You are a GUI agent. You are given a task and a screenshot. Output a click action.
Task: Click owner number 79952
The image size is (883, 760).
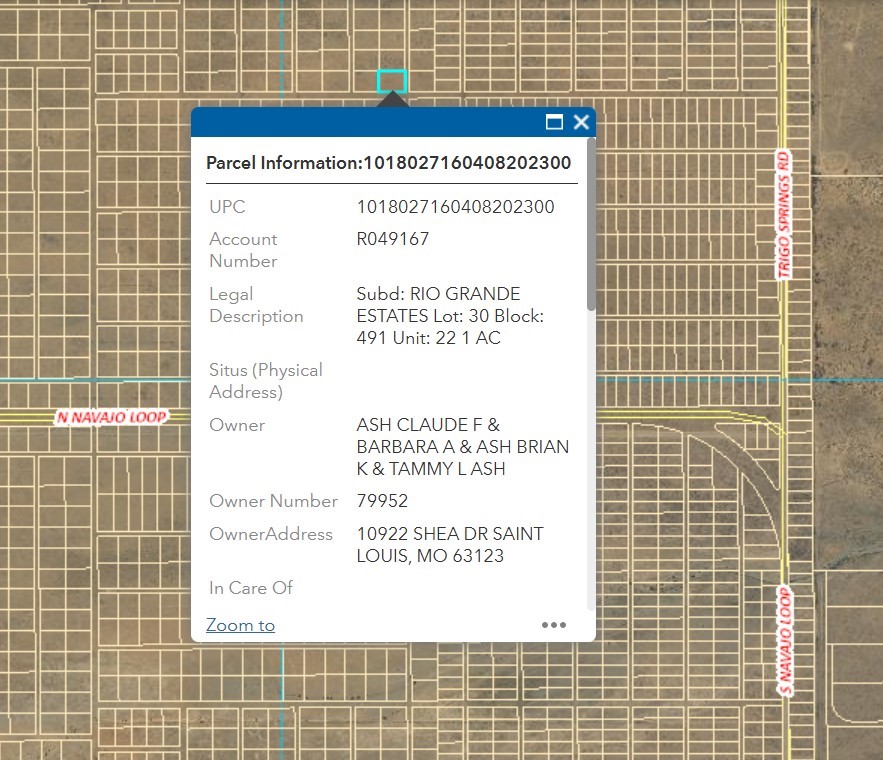[382, 501]
